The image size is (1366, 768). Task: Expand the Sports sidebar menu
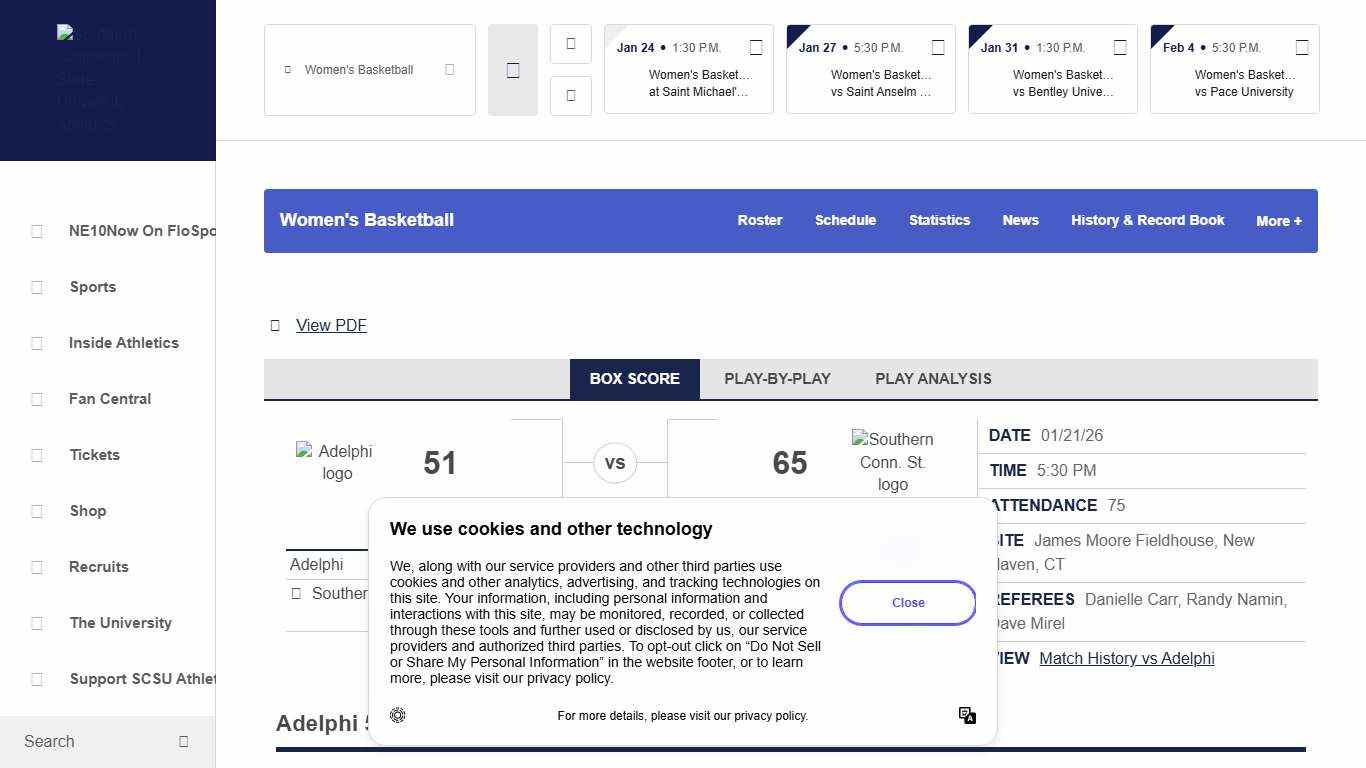[93, 287]
